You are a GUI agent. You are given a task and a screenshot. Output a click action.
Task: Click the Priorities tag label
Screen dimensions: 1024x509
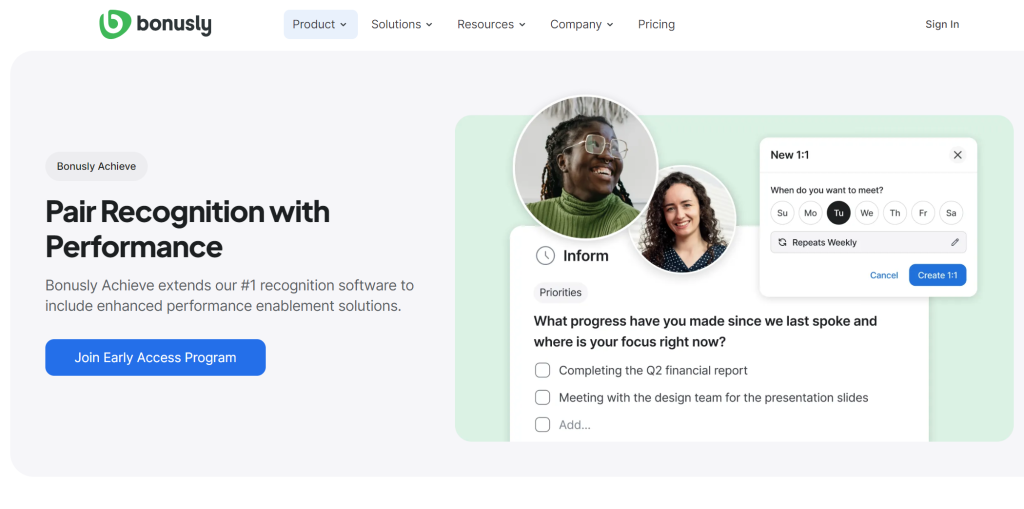(x=560, y=292)
